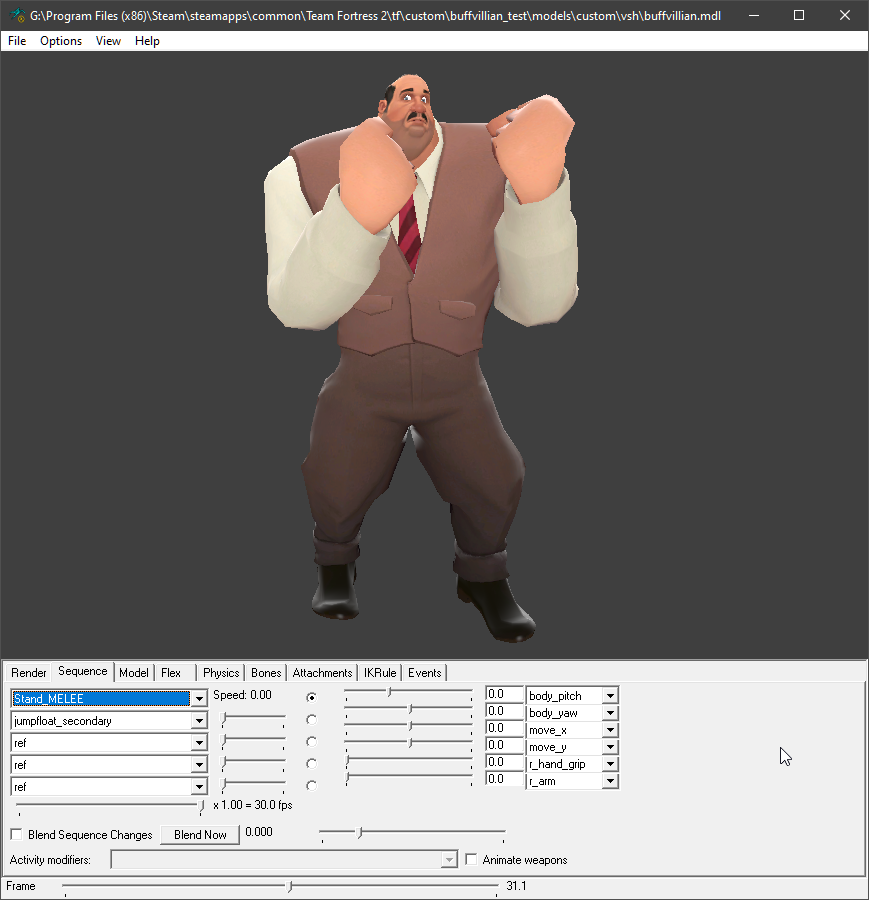This screenshot has height=900, width=869.
Task: Switch to the Attachments tab
Action: 322,673
